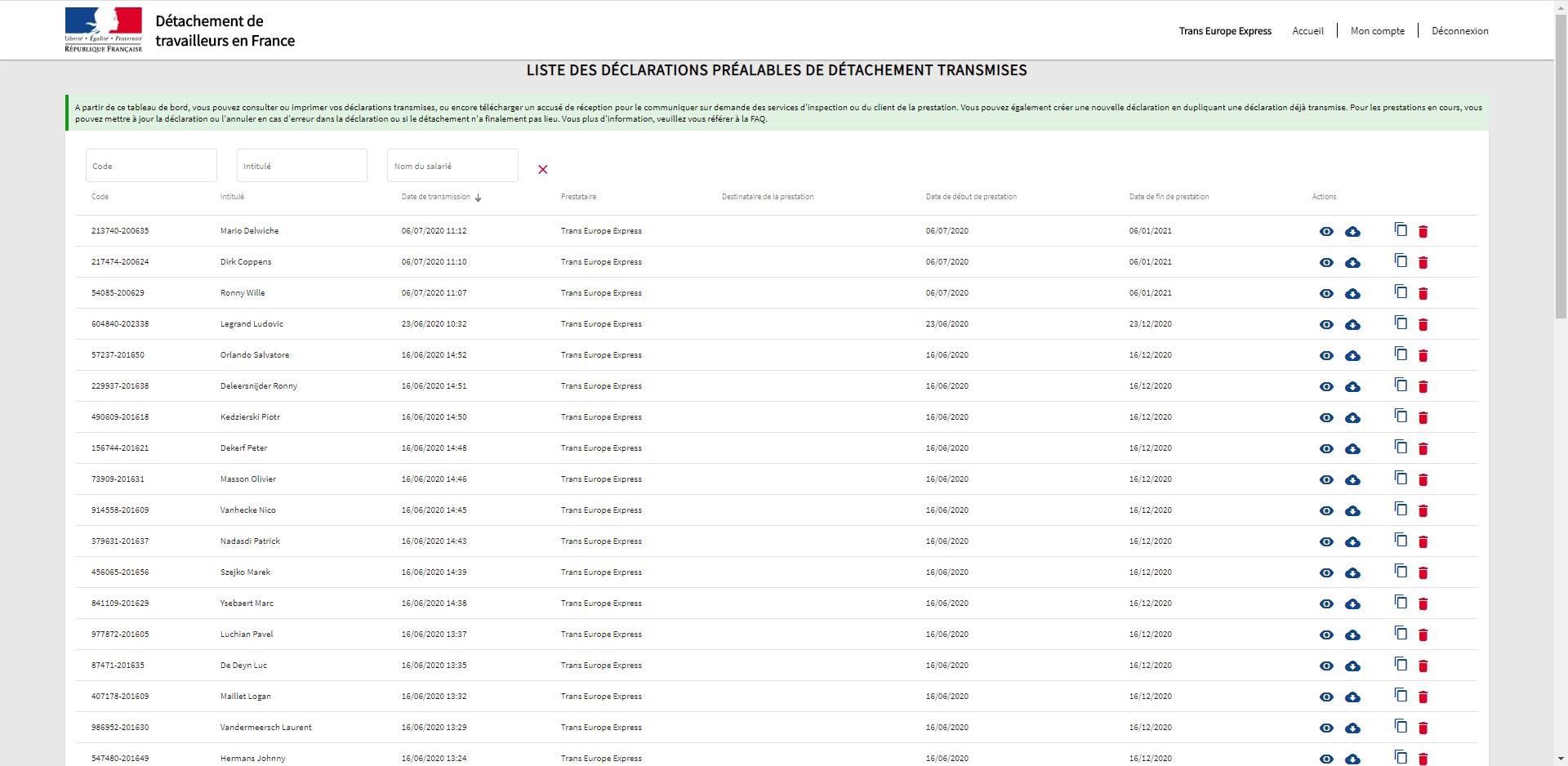The width and height of the screenshot is (1568, 766).
Task: Select the name Hermans Johnny
Action: click(252, 759)
